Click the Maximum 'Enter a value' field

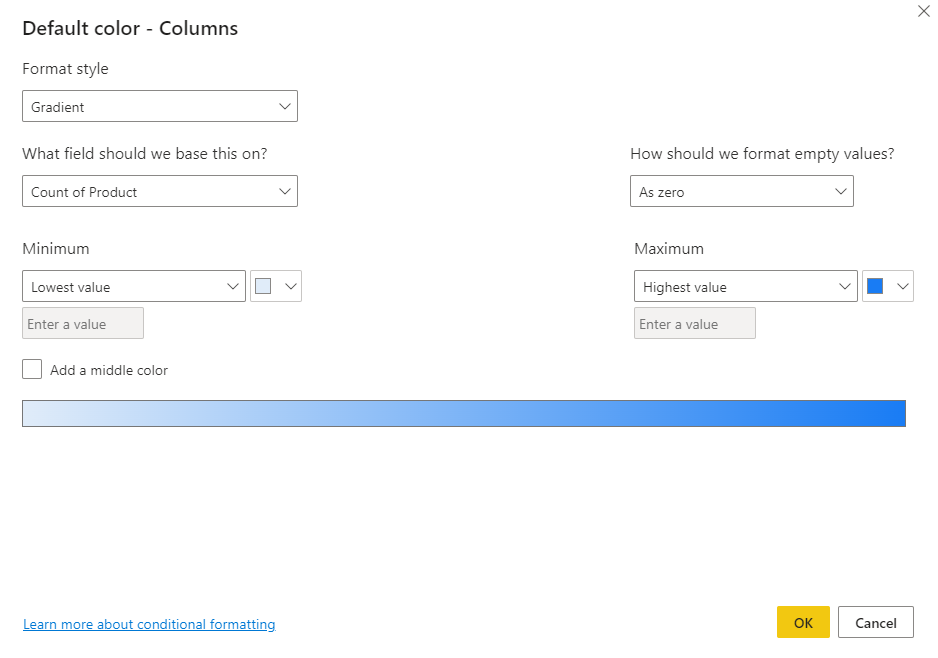click(695, 323)
